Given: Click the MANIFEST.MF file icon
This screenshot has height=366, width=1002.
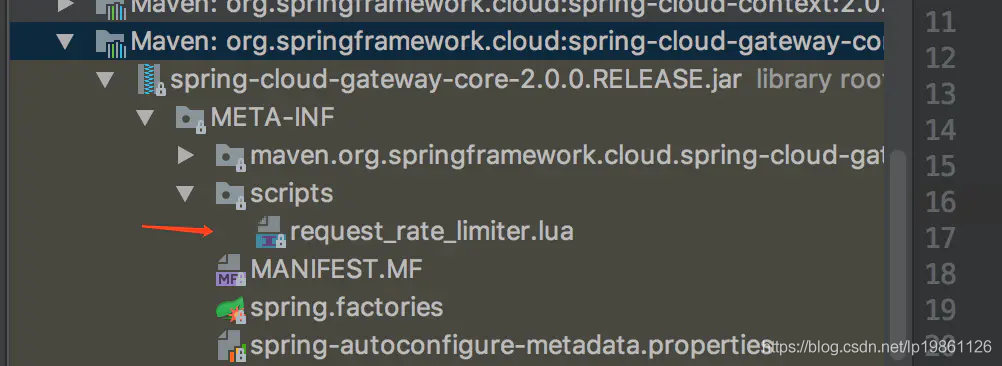Looking at the screenshot, I should click(x=230, y=270).
